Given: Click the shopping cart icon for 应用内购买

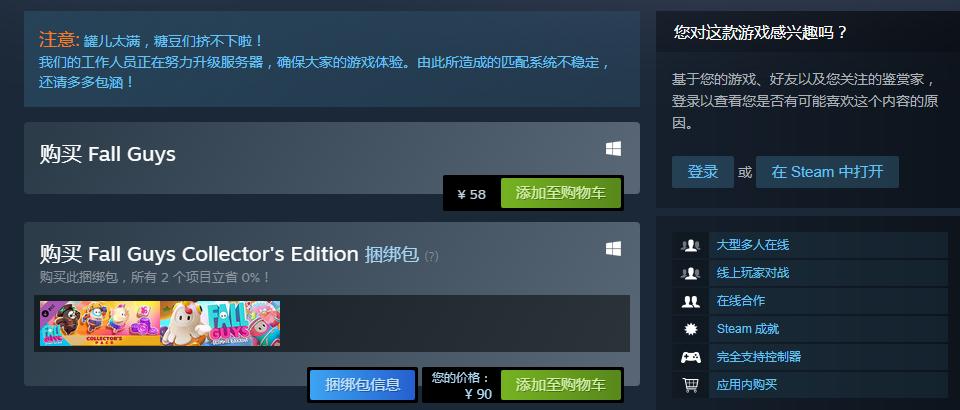Looking at the screenshot, I should (x=691, y=385).
